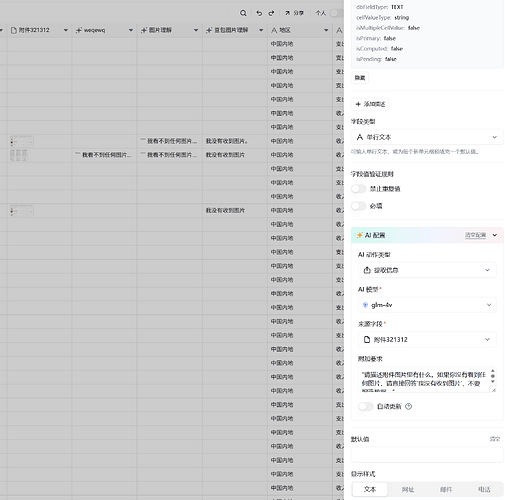Click the redo arrow icon
The width and height of the screenshot is (505, 500).
coord(271,13)
